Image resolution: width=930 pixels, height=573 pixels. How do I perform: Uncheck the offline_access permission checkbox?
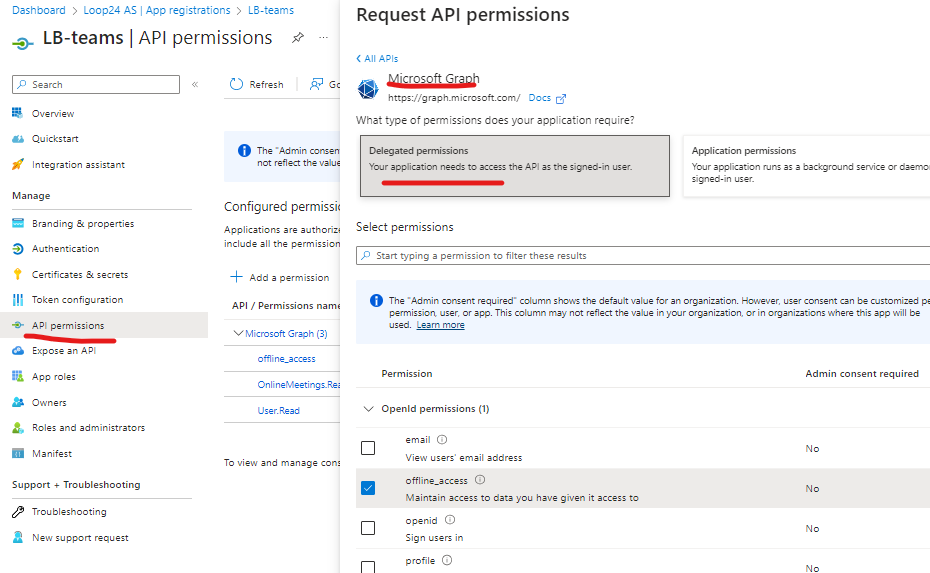[x=368, y=488]
